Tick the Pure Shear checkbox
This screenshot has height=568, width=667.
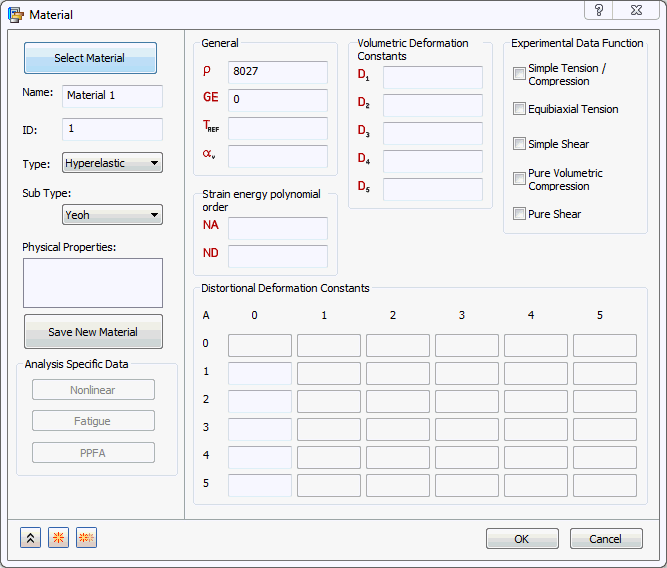click(519, 214)
